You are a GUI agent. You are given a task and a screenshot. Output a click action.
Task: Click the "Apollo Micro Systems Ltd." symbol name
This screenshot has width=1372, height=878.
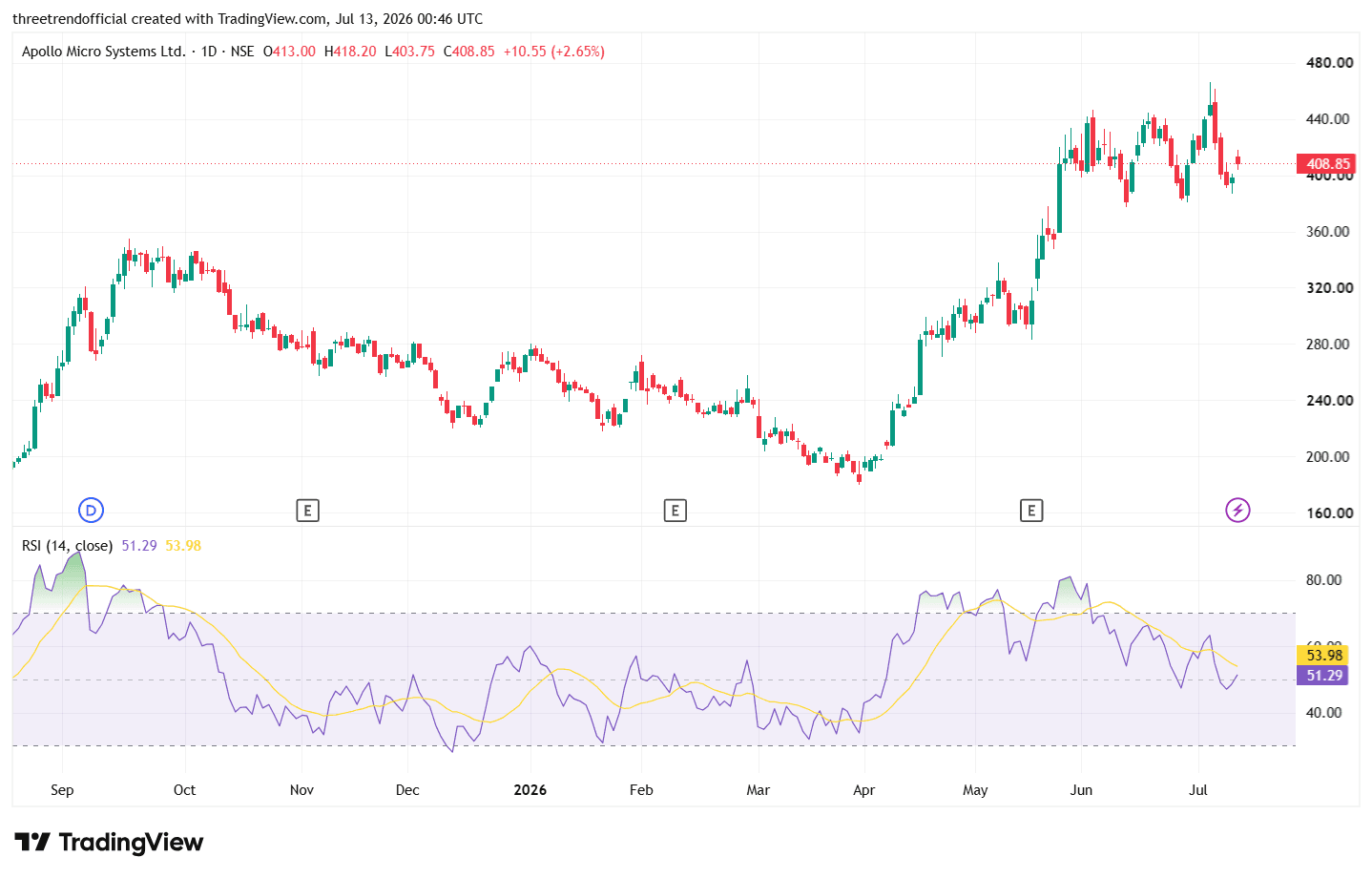[104, 52]
